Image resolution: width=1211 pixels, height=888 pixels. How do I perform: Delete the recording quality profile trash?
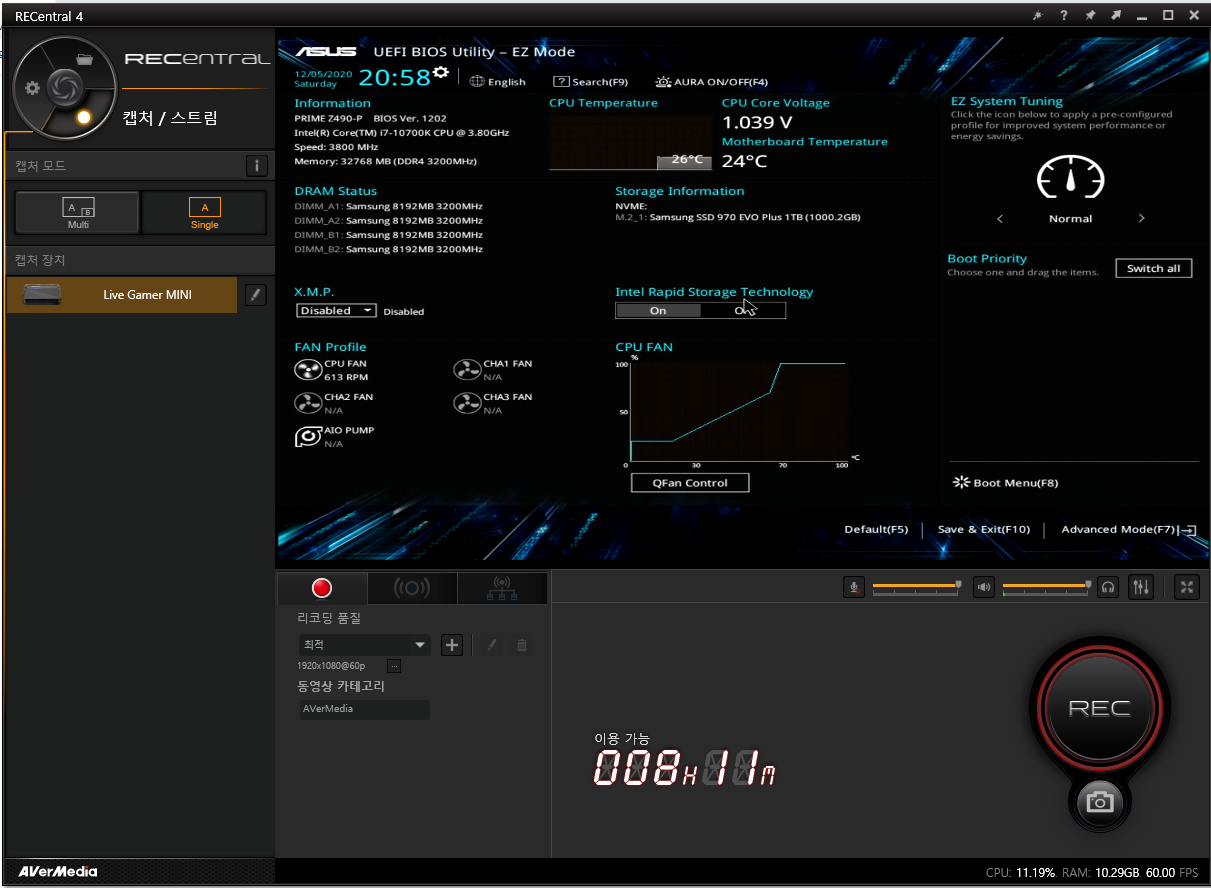click(x=521, y=645)
